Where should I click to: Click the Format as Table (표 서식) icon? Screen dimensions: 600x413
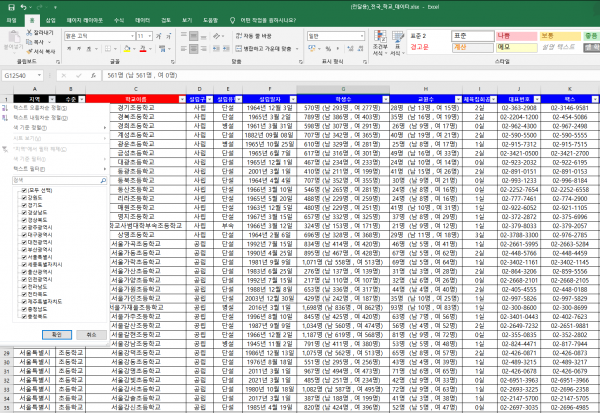[x=399, y=38]
